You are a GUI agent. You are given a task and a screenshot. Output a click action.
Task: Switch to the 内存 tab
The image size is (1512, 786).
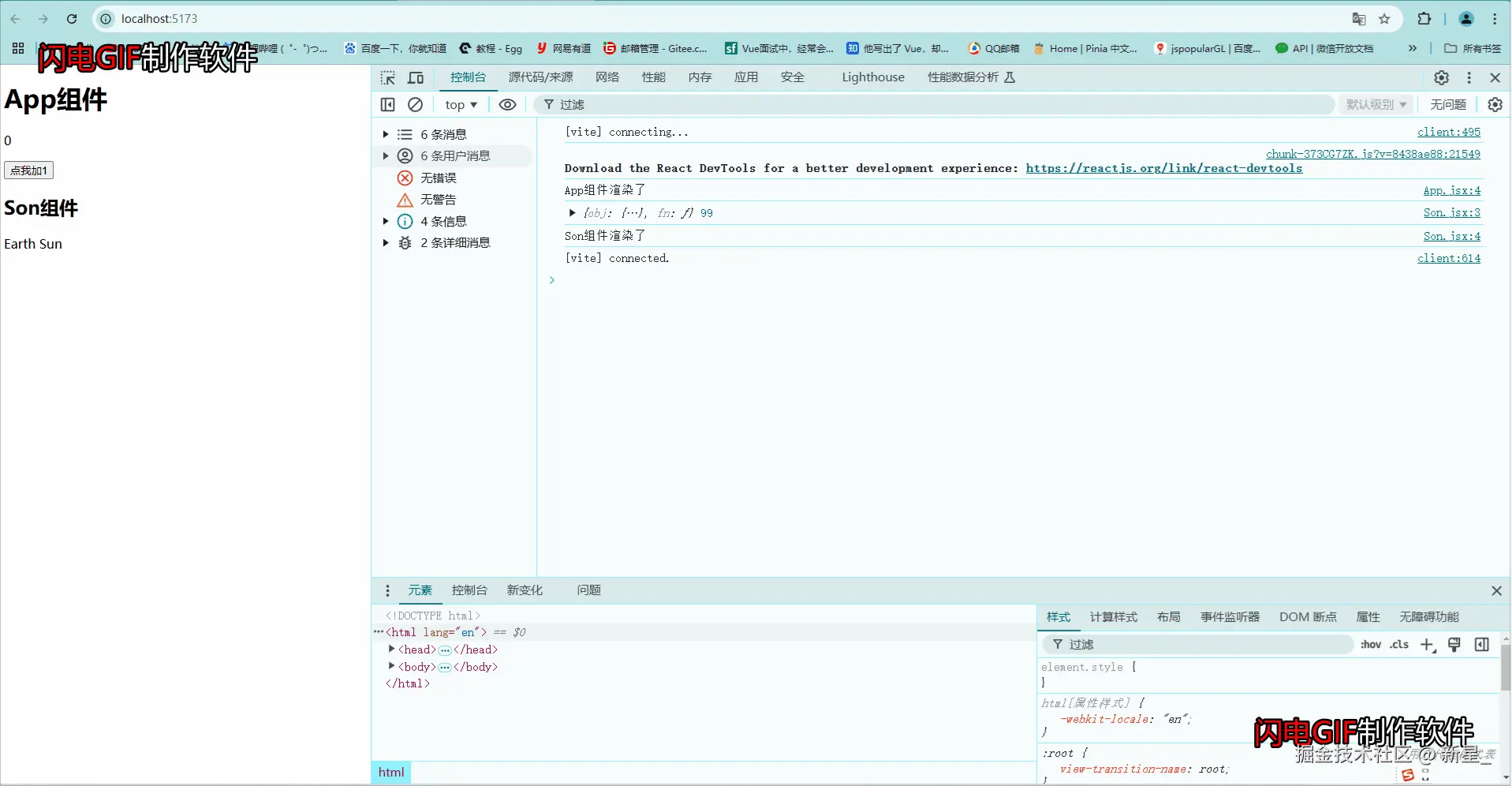pos(700,77)
